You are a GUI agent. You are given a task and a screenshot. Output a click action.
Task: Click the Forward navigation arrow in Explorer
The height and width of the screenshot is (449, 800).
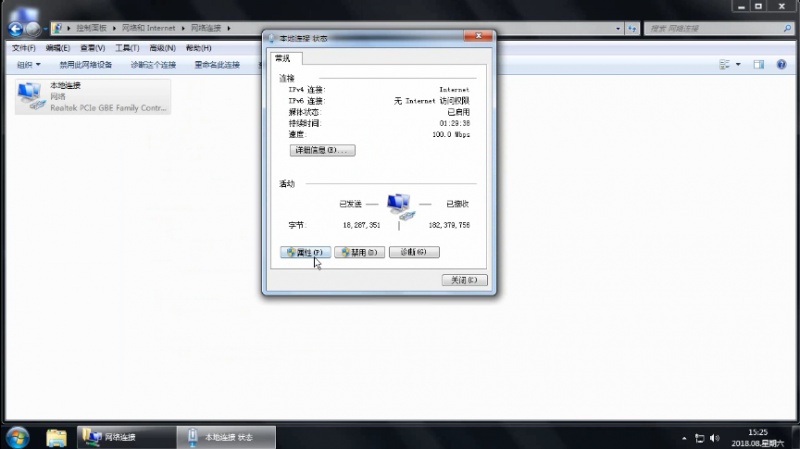pyautogui.click(x=33, y=29)
